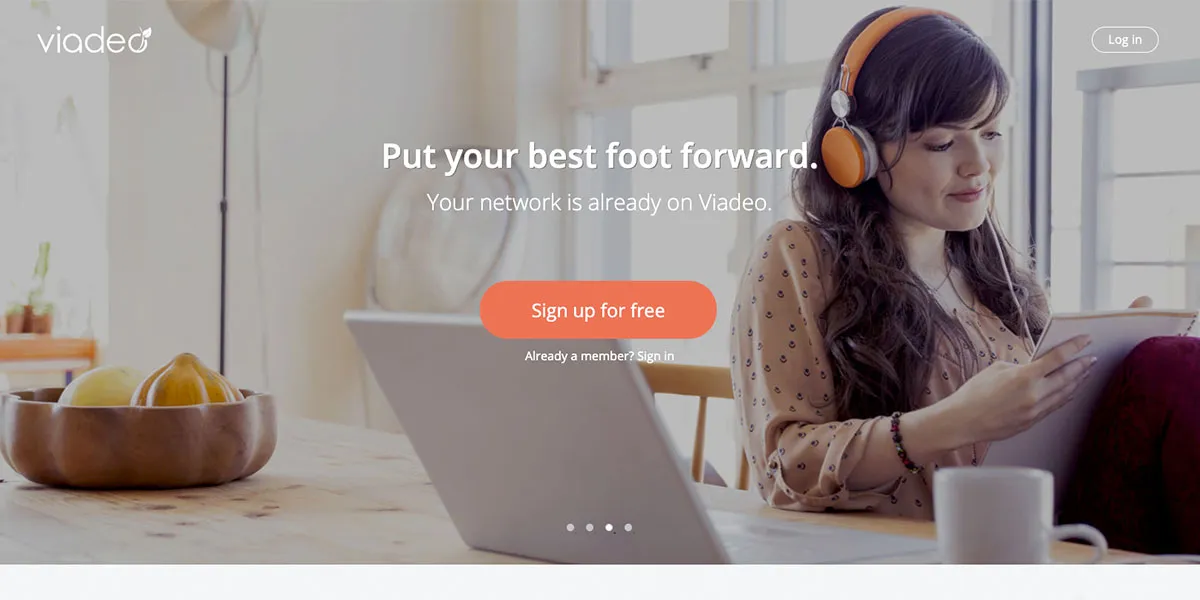The width and height of the screenshot is (1200, 600).
Task: Click the white coffee mug in the photo
Action: click(x=1005, y=516)
